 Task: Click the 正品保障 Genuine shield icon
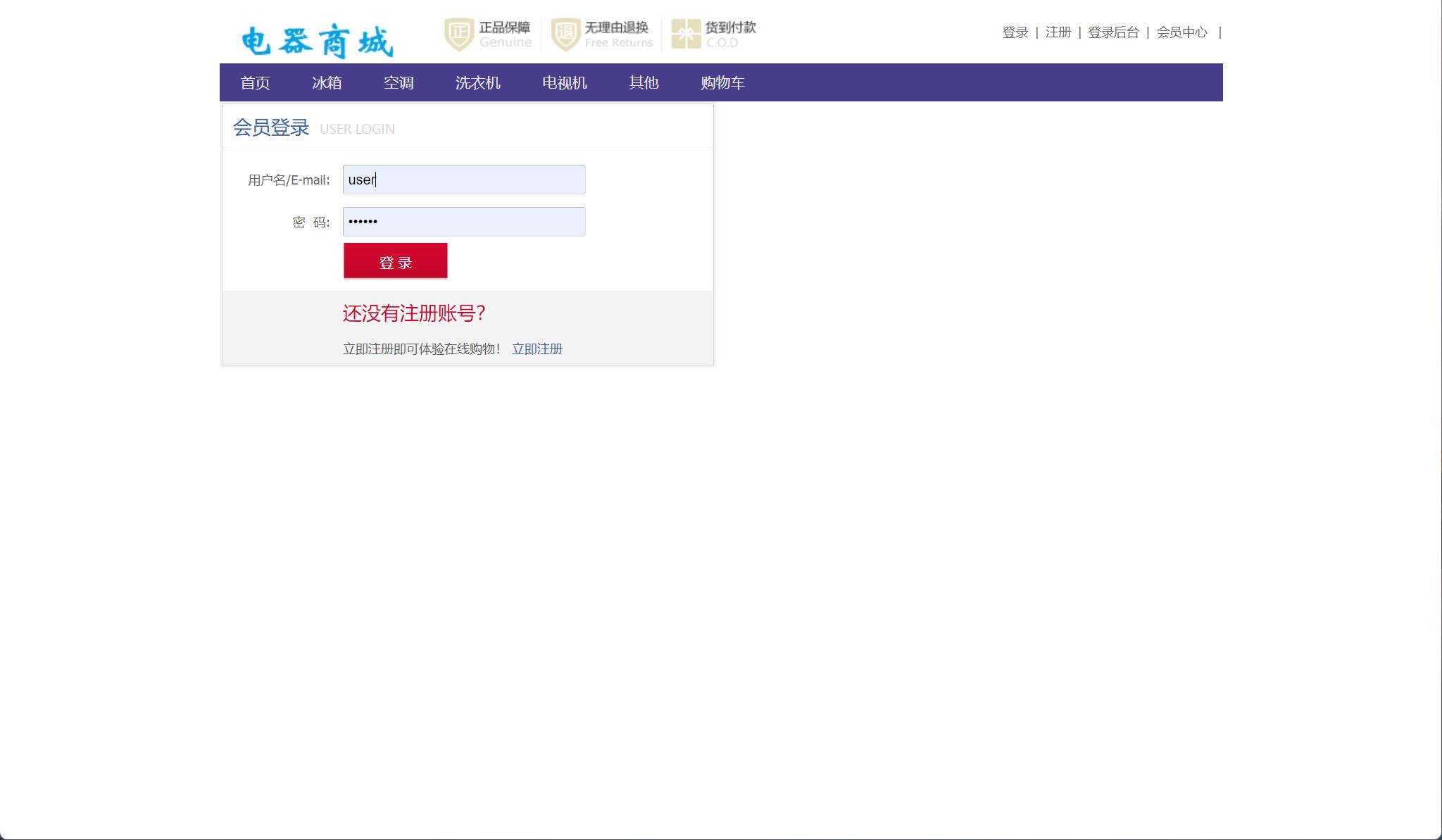click(x=458, y=32)
